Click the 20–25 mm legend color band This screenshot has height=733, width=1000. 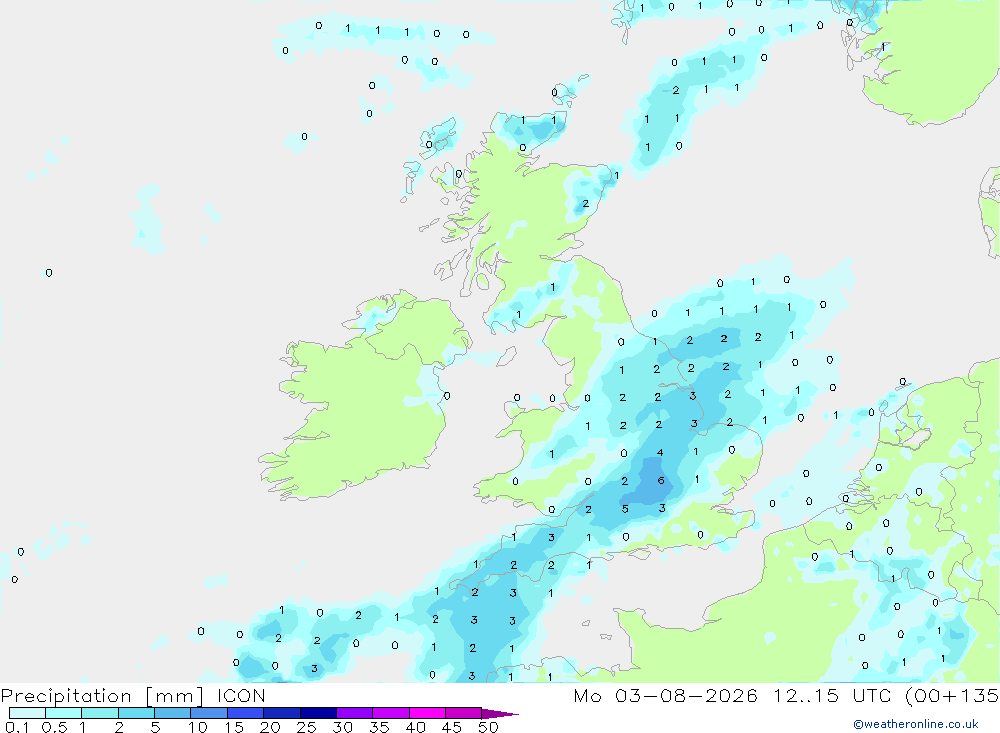282,713
